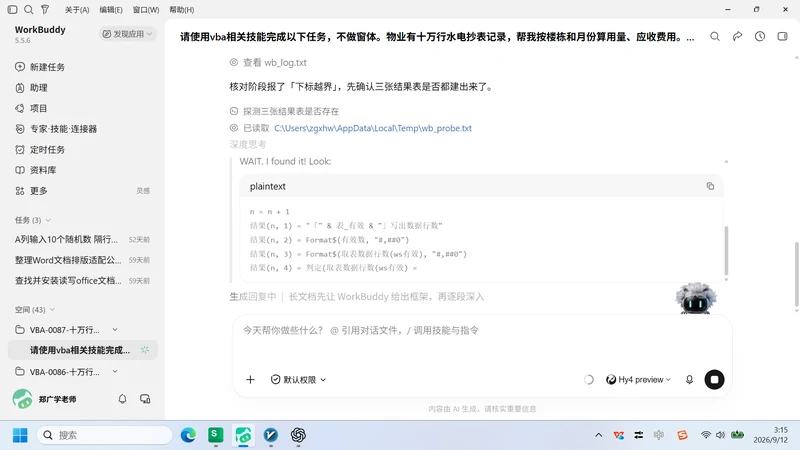Open the Windows Start menu

click(x=20, y=435)
